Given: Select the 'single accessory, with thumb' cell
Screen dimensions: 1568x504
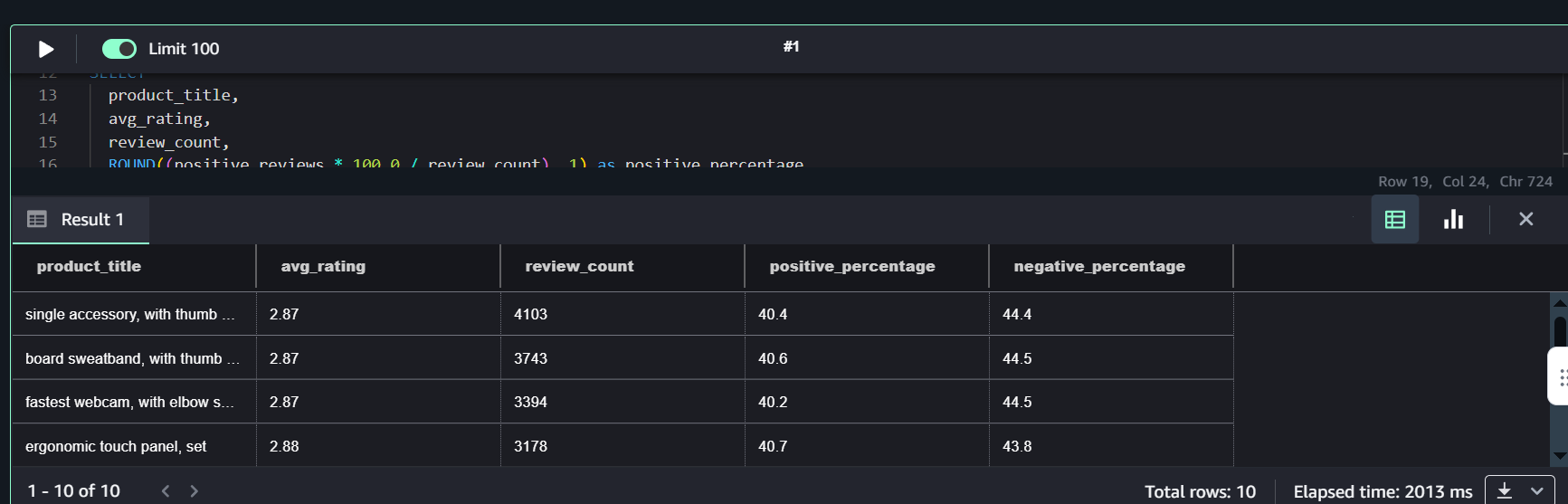Looking at the screenshot, I should coord(134,314).
